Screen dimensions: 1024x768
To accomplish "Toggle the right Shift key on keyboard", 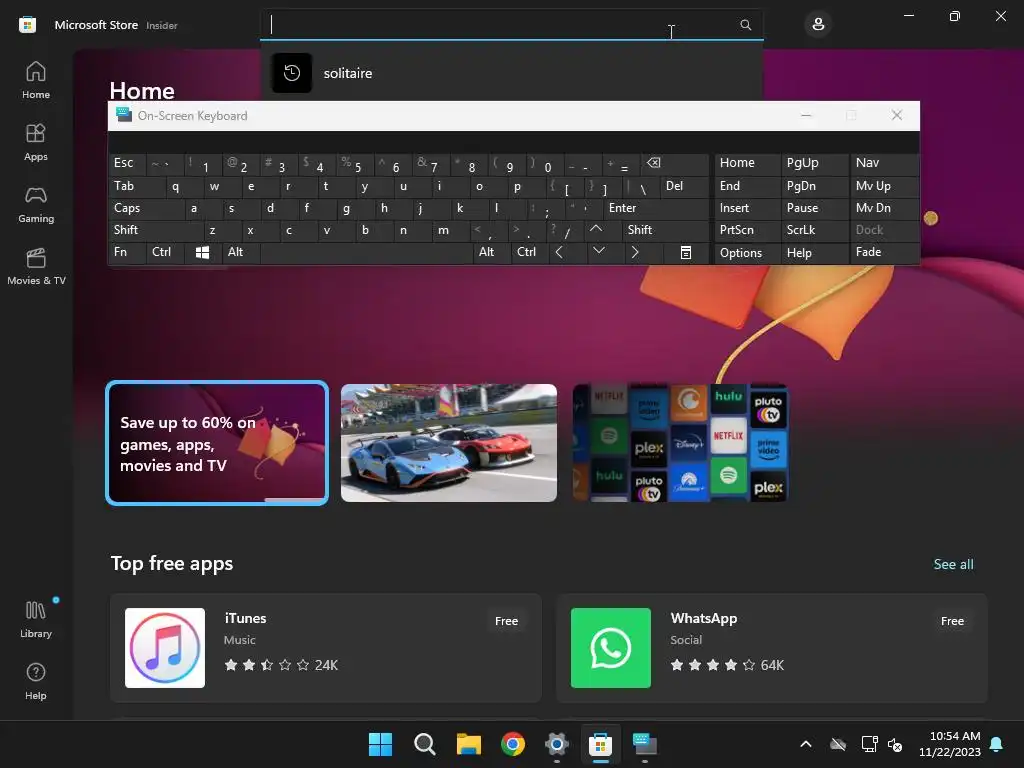I will [665, 230].
